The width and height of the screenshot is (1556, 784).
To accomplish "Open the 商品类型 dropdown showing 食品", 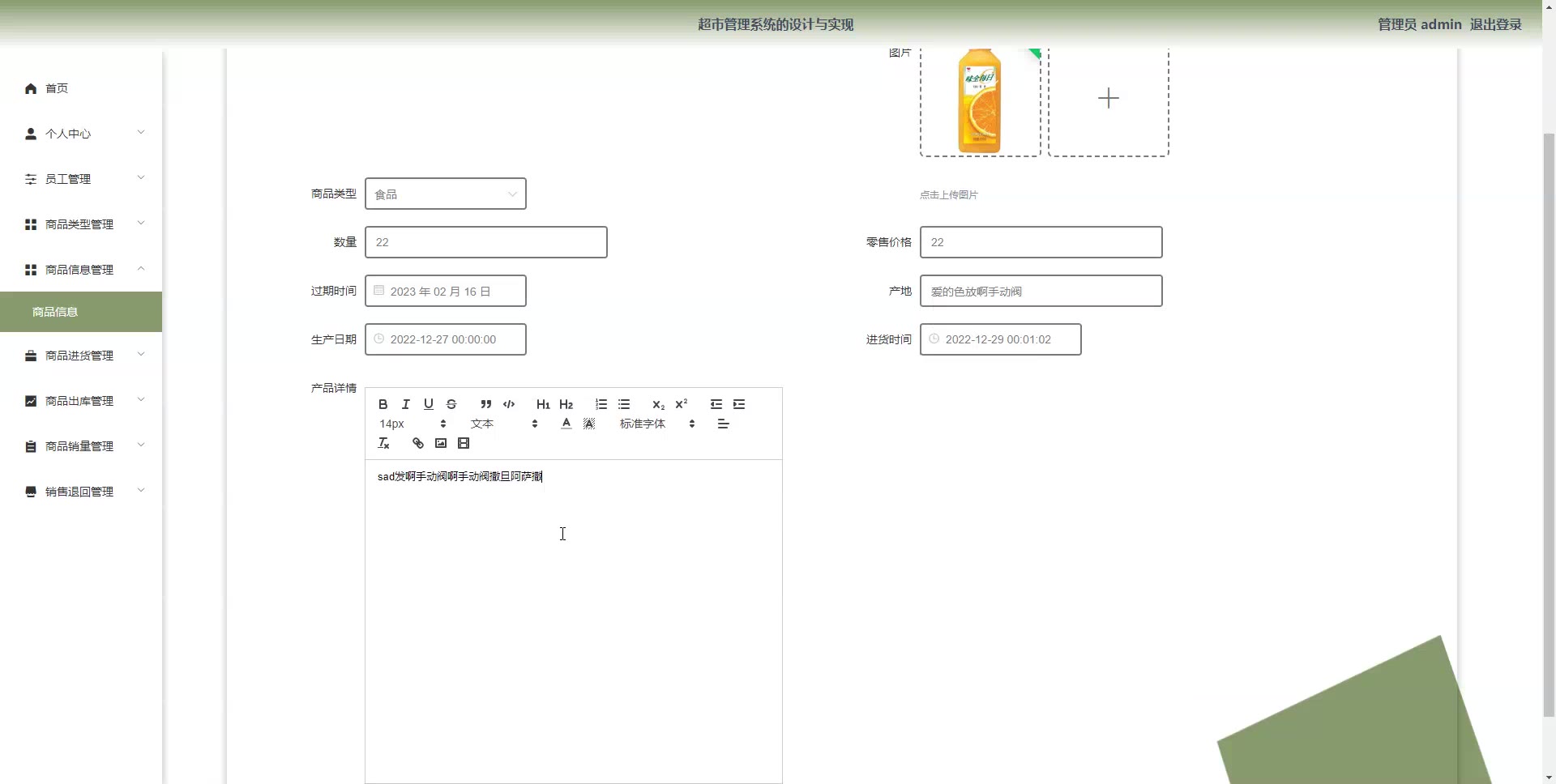I will (446, 194).
